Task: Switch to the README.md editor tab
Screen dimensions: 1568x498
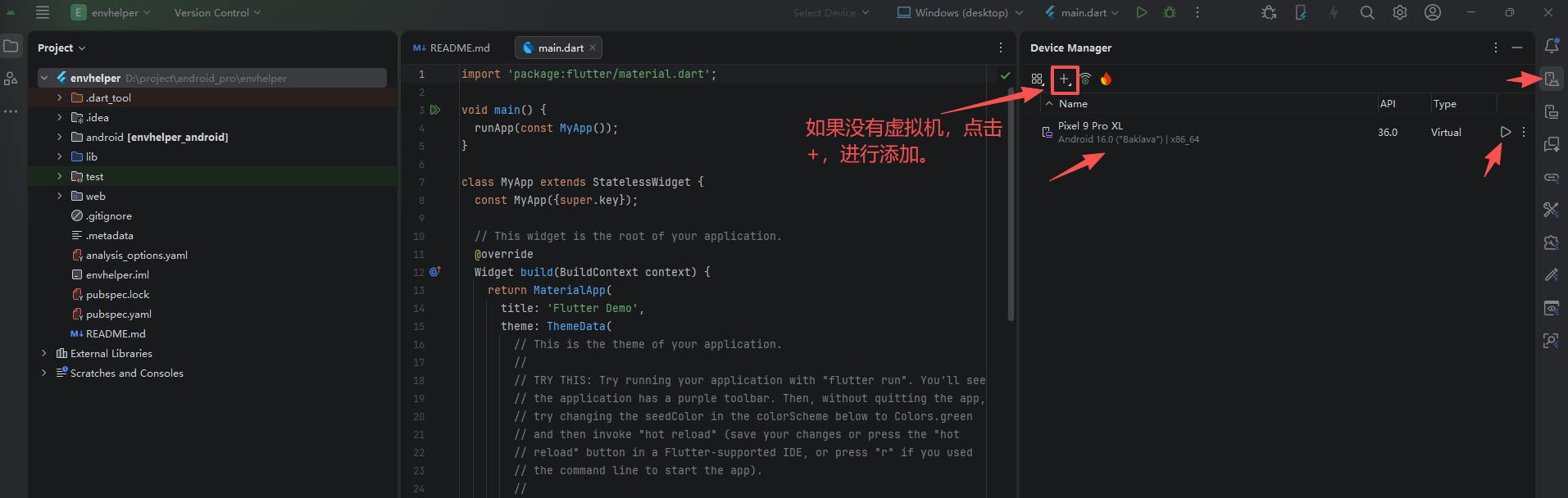Action: pyautogui.click(x=452, y=48)
